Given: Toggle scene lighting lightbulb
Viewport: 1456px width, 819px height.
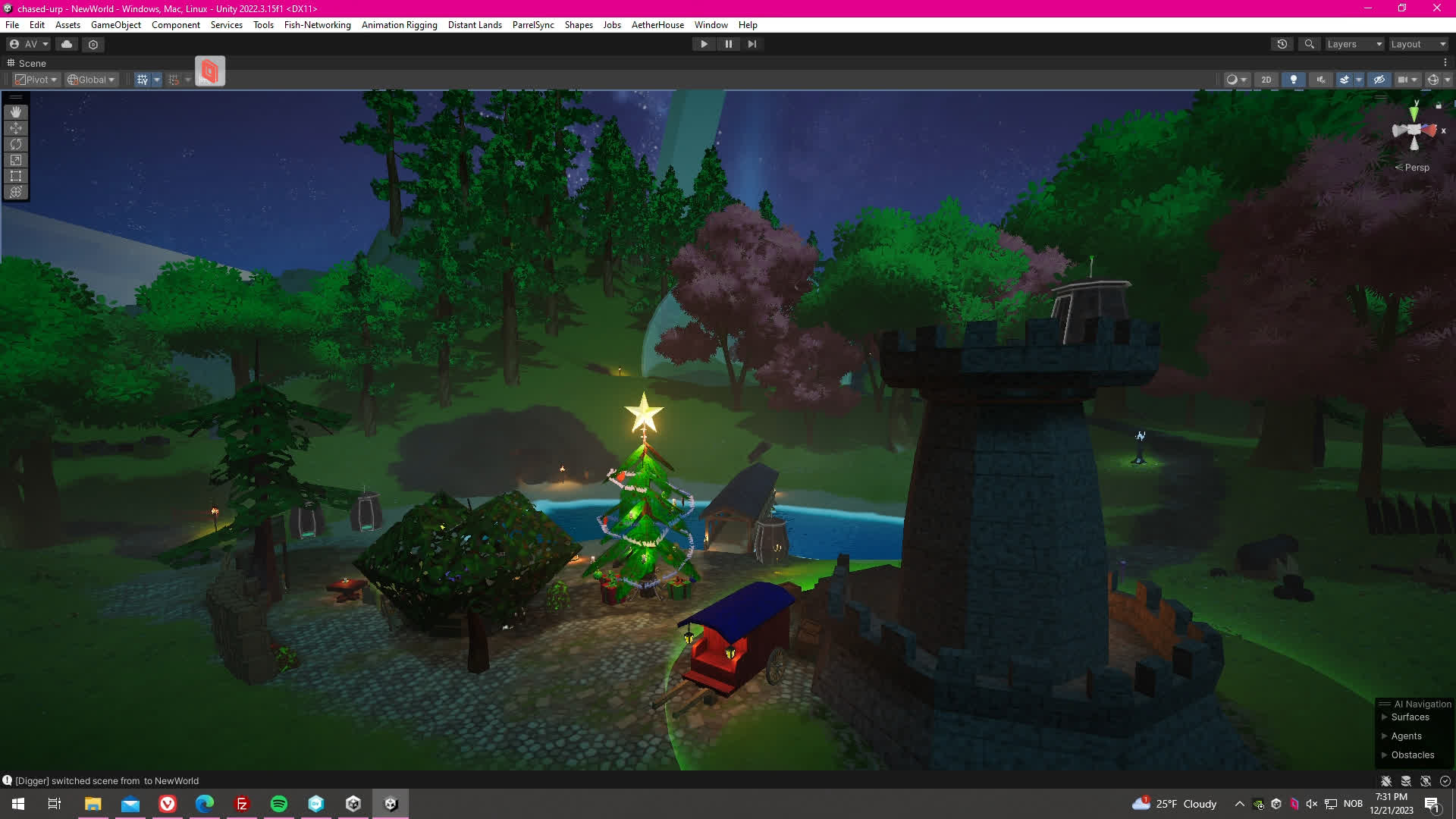Looking at the screenshot, I should pyautogui.click(x=1293, y=80).
